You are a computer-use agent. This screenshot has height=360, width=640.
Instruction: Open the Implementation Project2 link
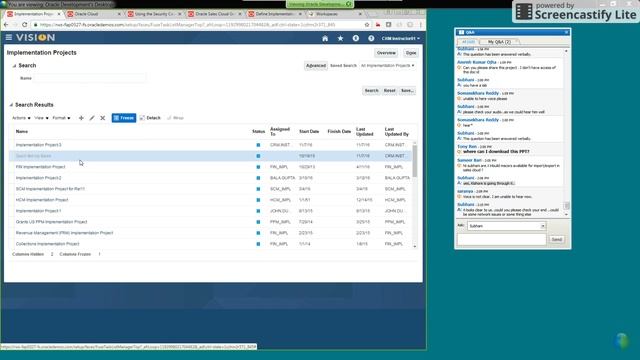point(38,178)
